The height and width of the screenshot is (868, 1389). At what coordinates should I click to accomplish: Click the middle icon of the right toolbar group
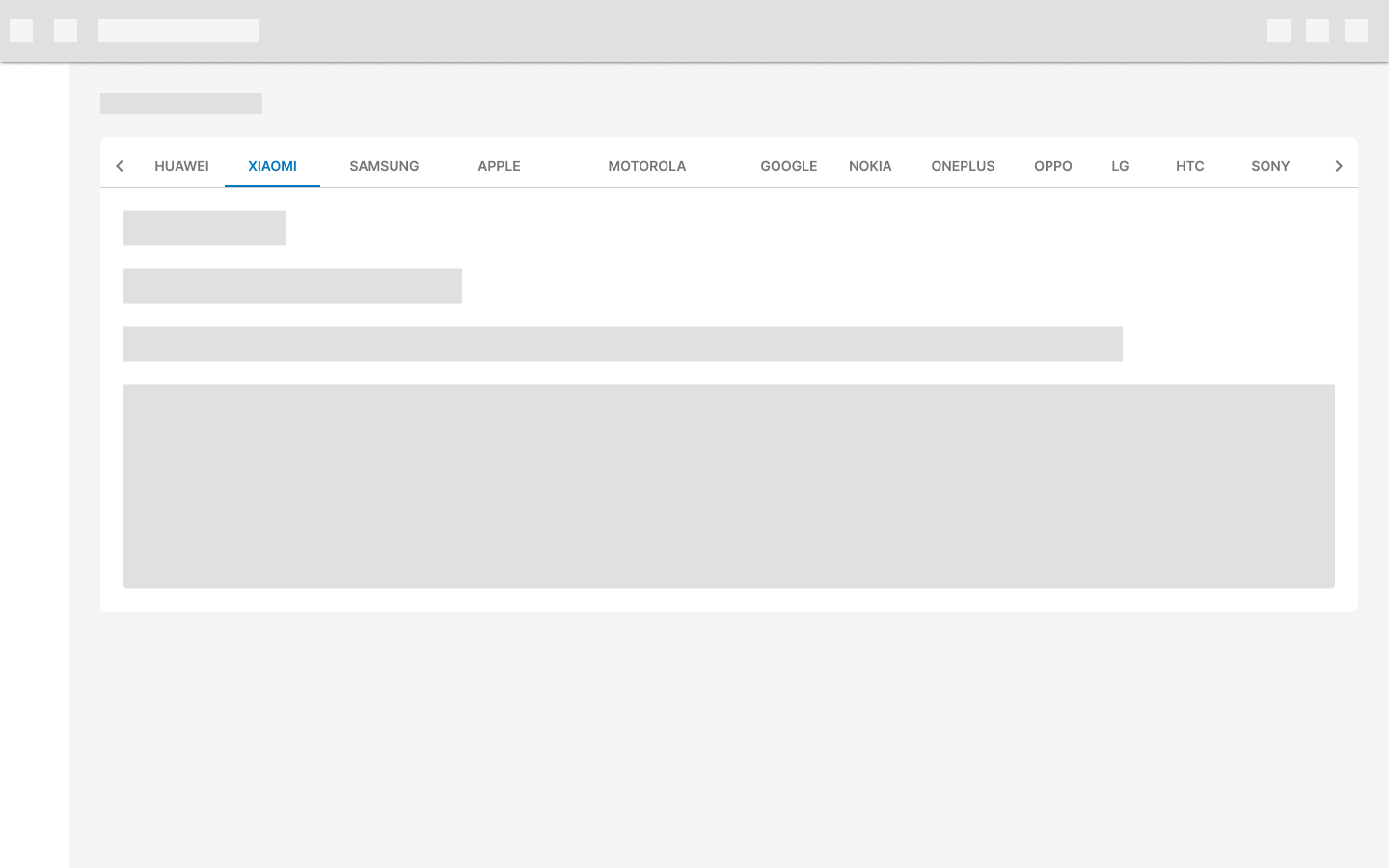(1318, 31)
